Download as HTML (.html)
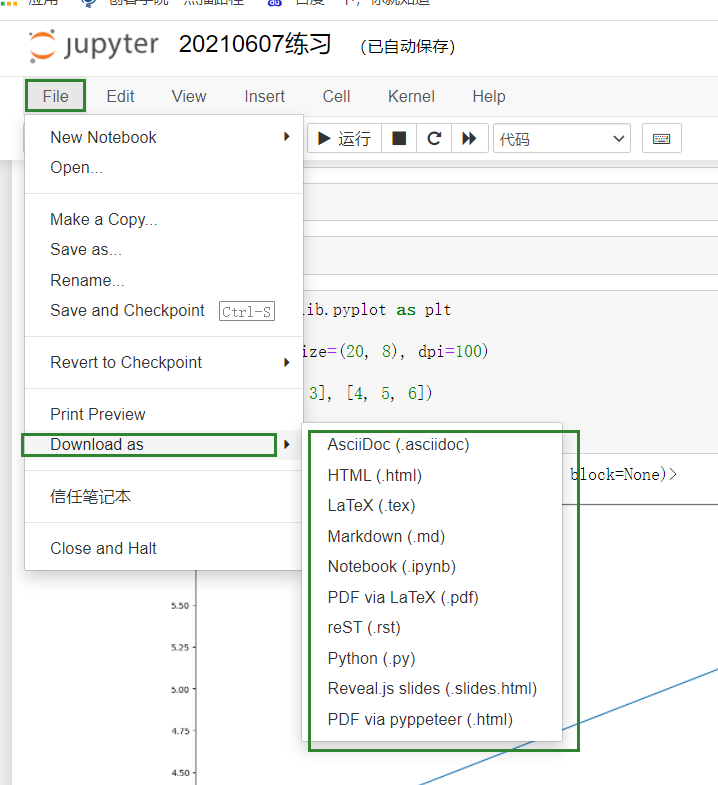 coord(432,475)
